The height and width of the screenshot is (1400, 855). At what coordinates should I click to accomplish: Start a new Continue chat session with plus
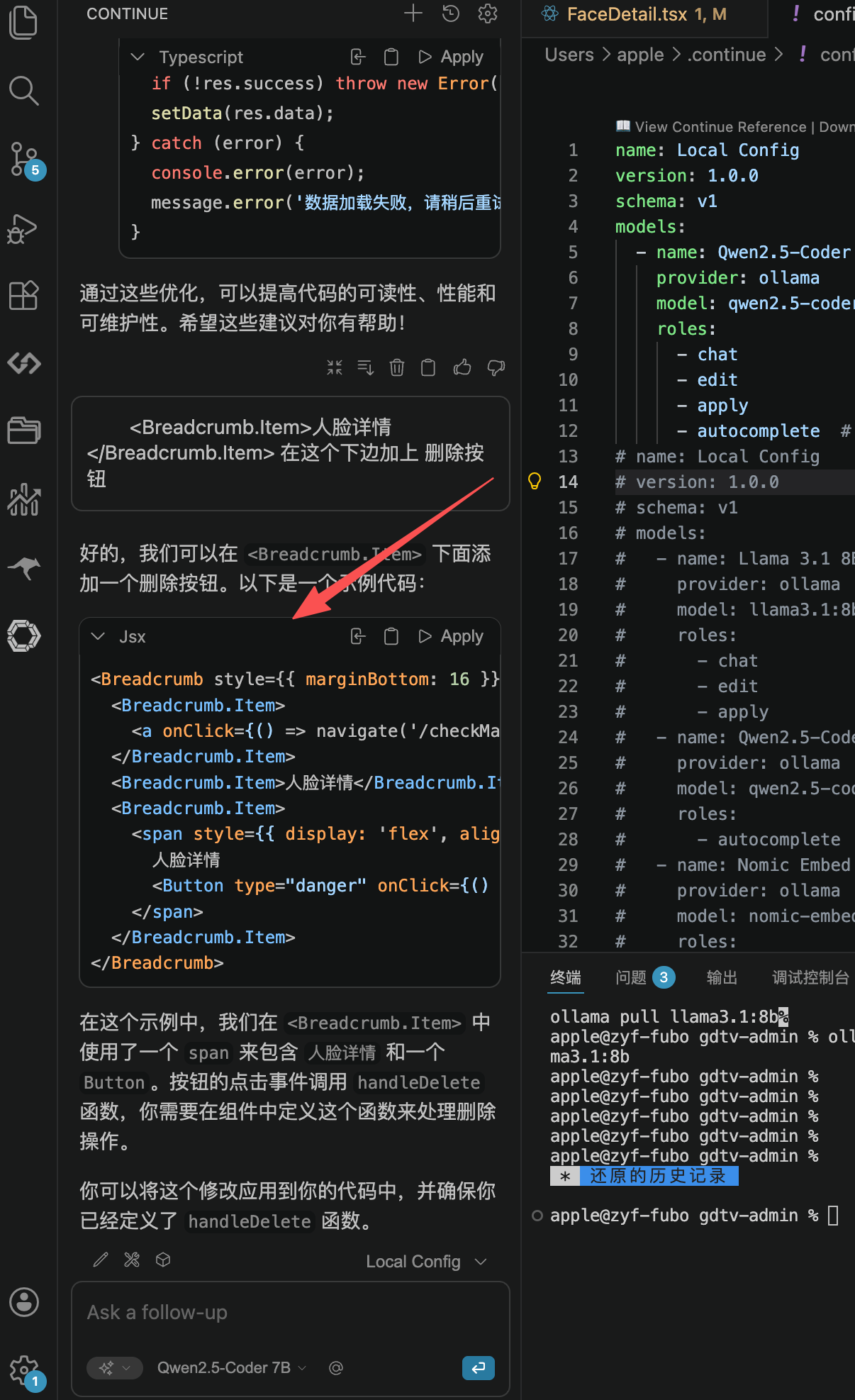413,13
